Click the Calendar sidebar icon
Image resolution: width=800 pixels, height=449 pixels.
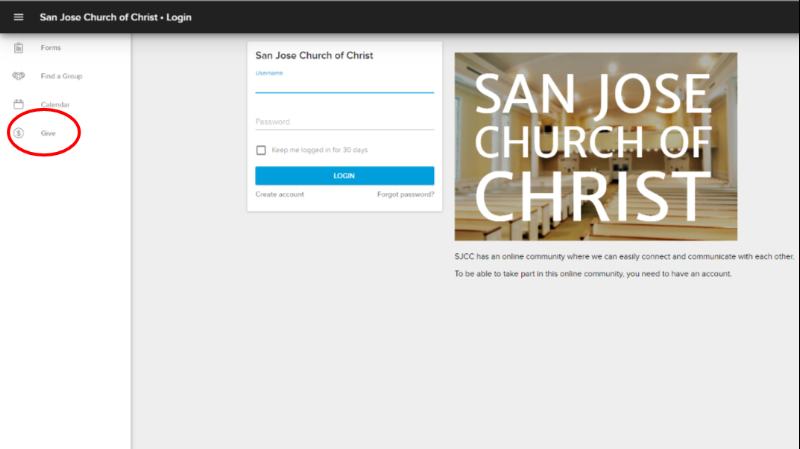pos(18,104)
